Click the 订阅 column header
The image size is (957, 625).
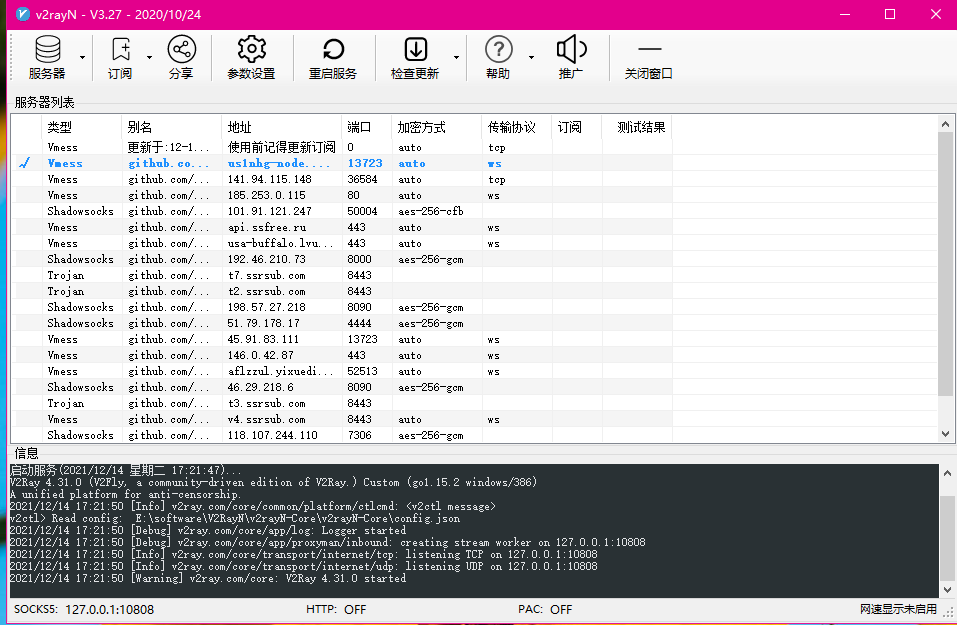pos(576,127)
